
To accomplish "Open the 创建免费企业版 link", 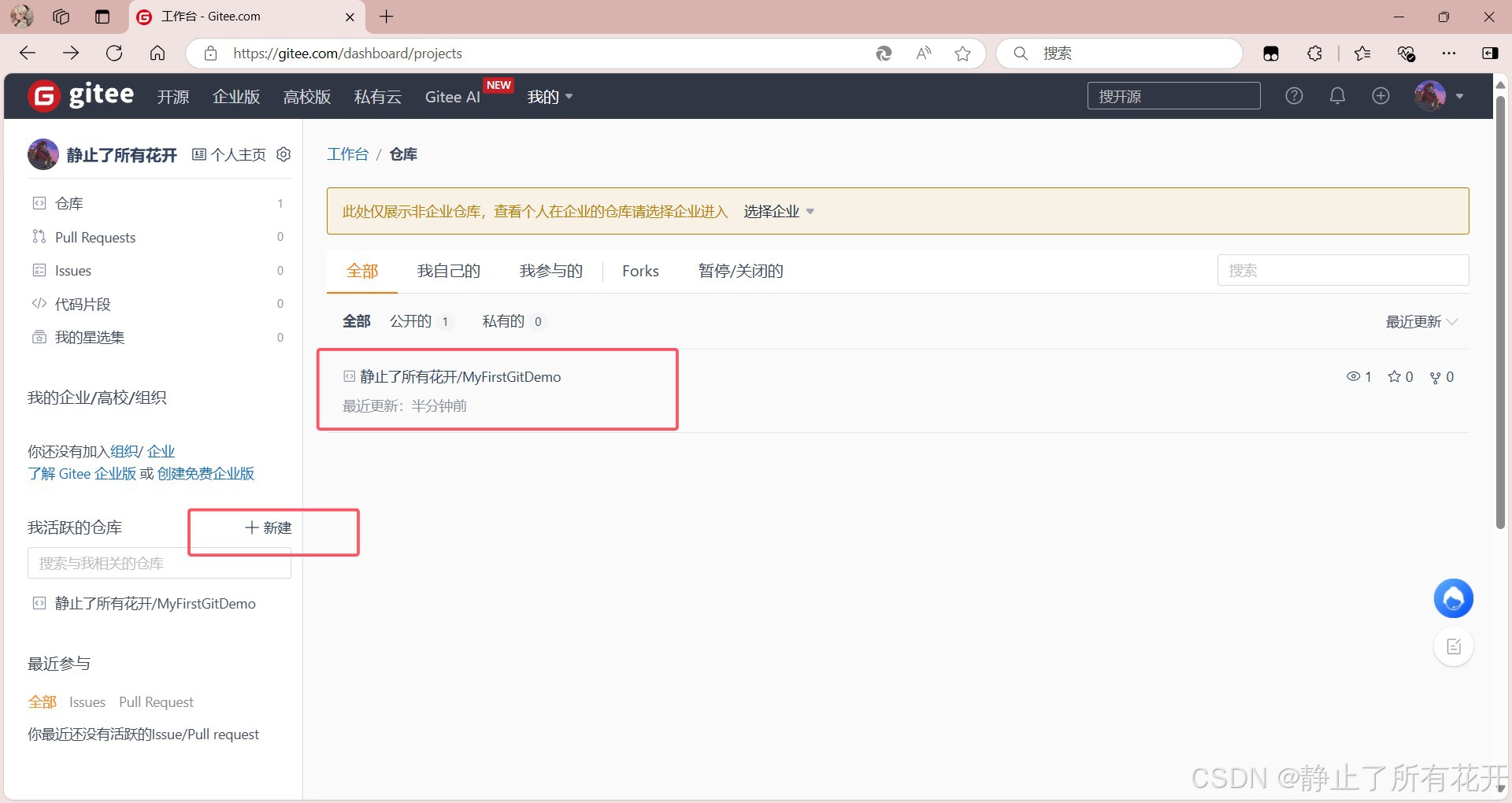I will tap(206, 473).
